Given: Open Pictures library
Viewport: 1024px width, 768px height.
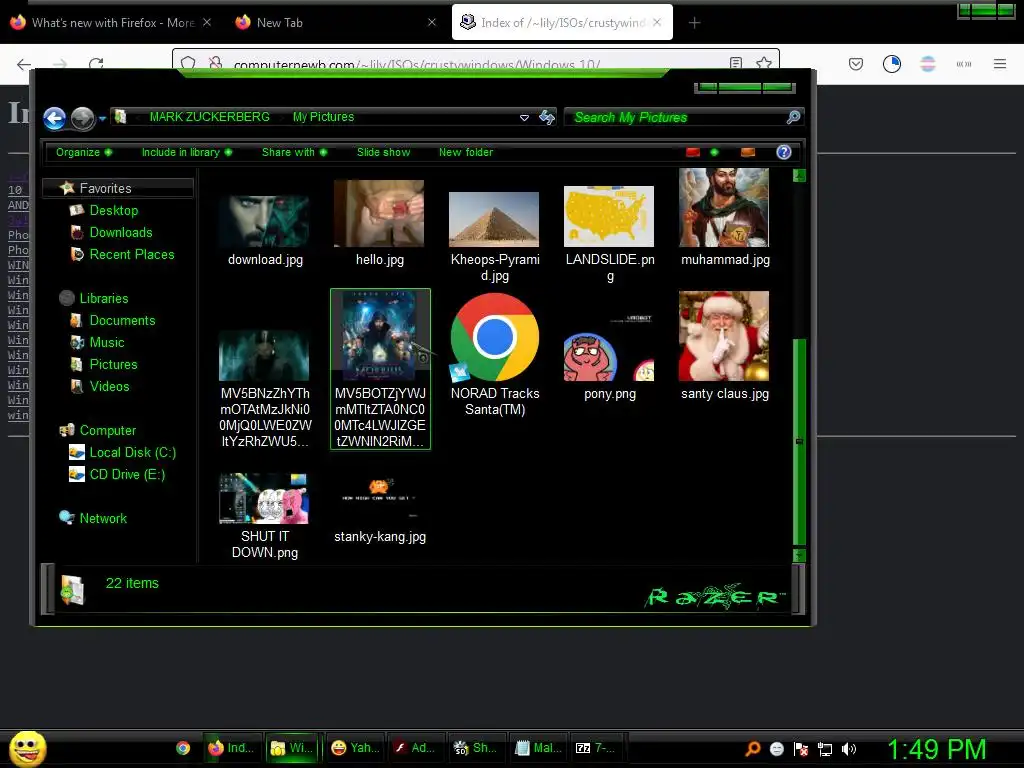Looking at the screenshot, I should 113,364.
